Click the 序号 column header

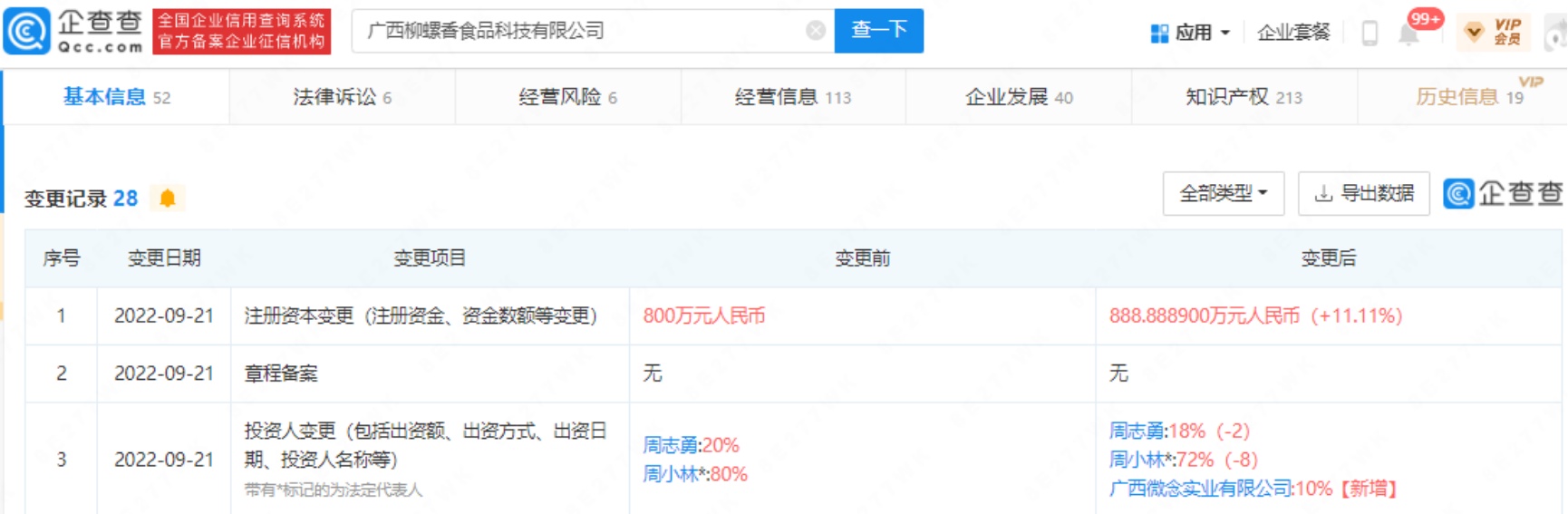tap(61, 258)
